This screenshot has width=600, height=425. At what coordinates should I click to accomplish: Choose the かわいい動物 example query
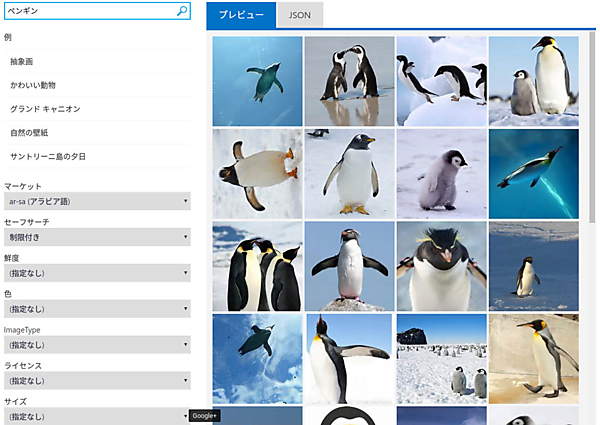[x=38, y=84]
